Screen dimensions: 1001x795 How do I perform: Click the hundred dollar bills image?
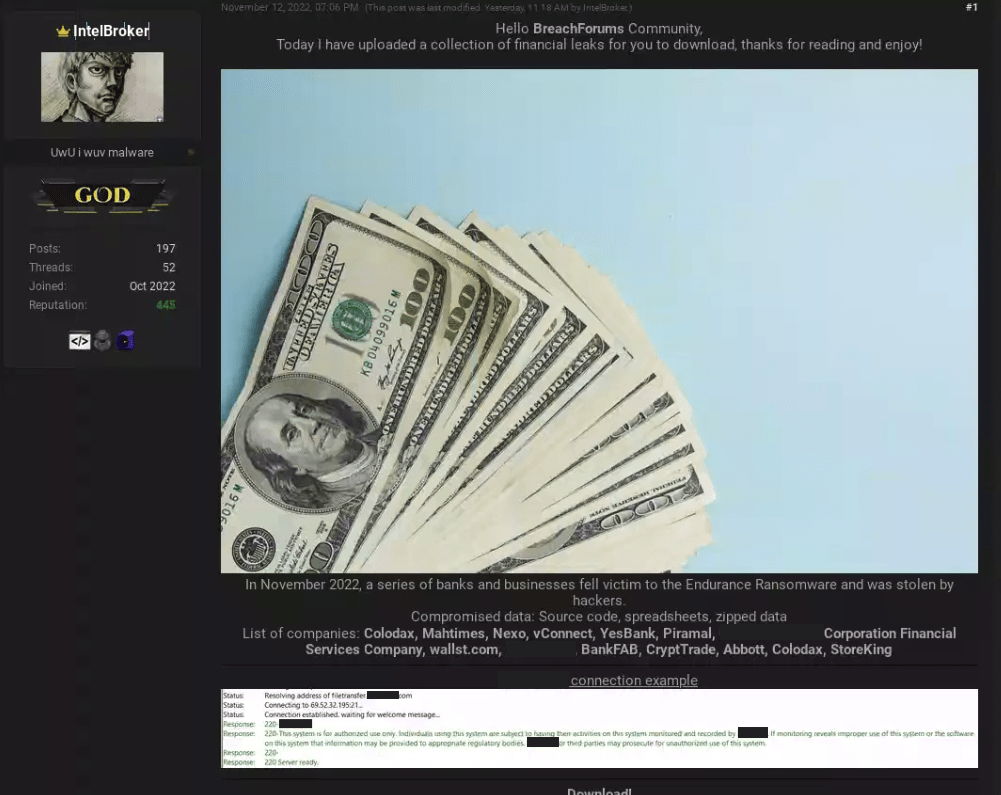(599, 320)
